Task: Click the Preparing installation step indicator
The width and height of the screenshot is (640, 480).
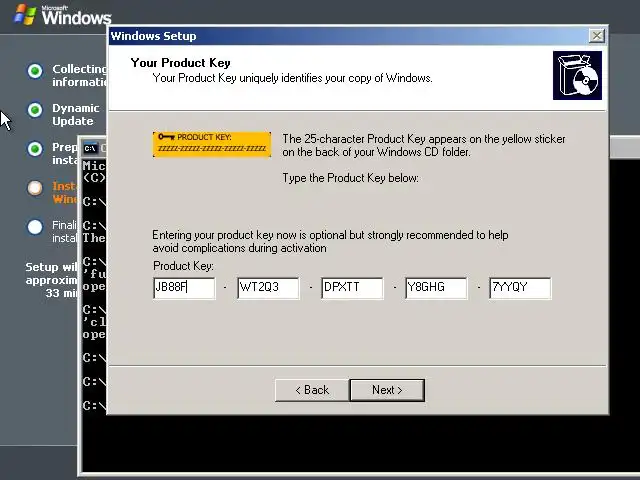Action: click(x=35, y=149)
